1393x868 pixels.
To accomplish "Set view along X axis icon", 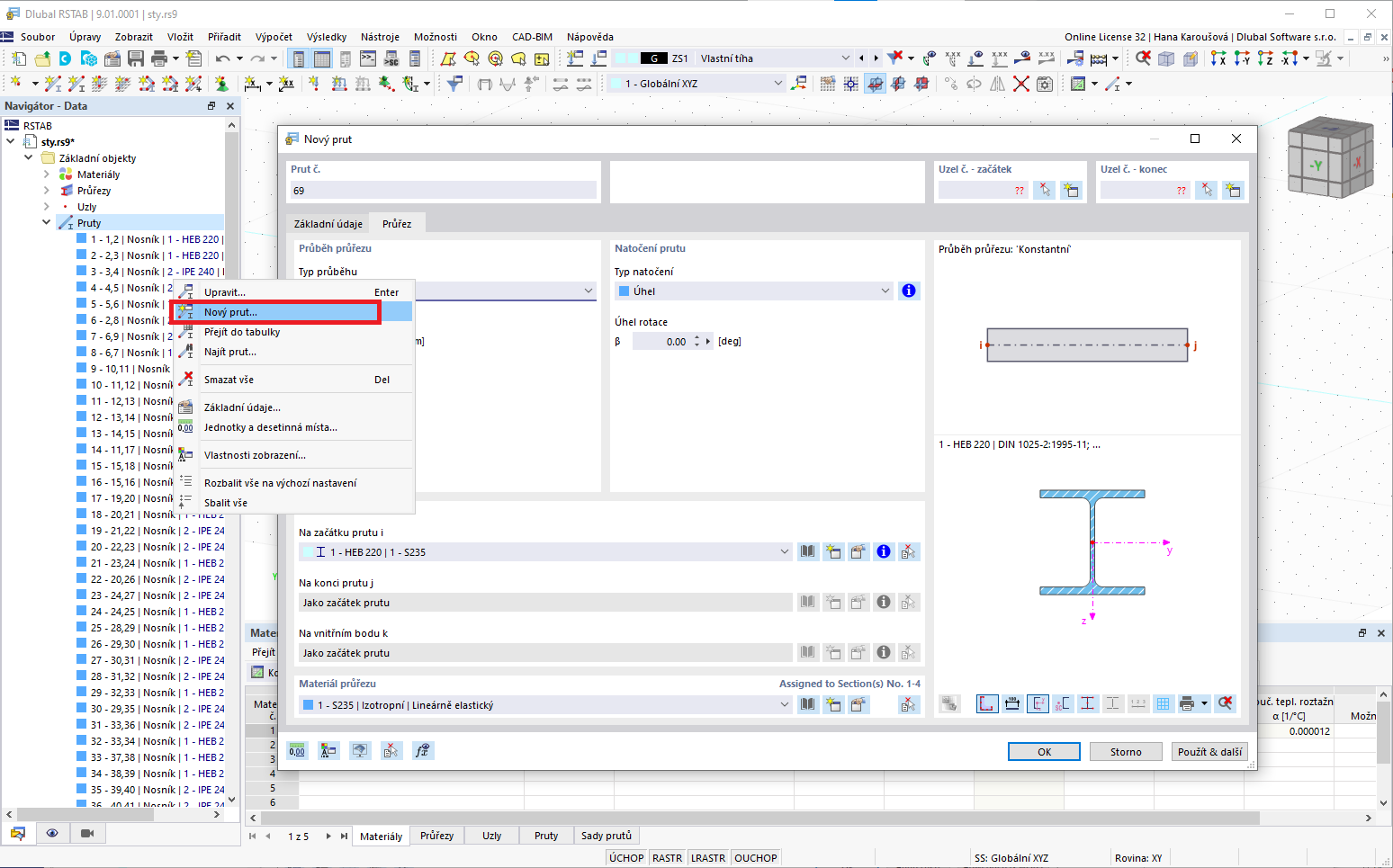I will (x=1218, y=58).
